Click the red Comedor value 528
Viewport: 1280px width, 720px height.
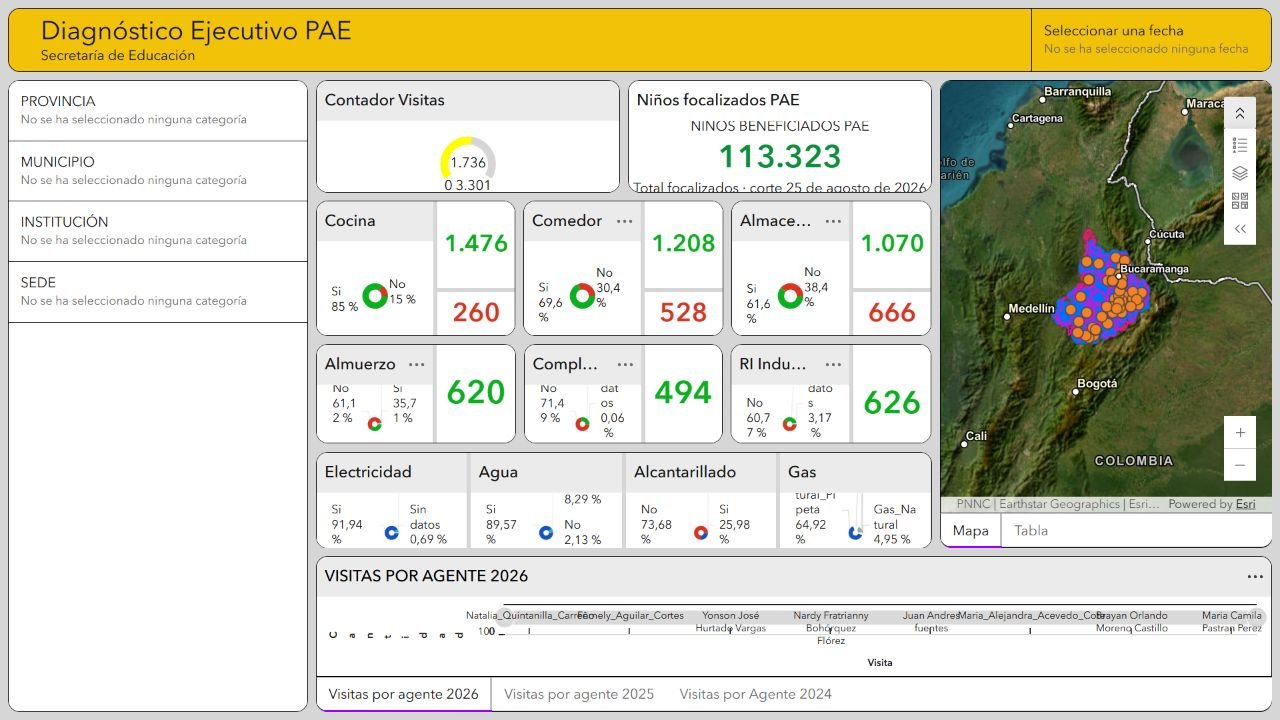pos(684,313)
